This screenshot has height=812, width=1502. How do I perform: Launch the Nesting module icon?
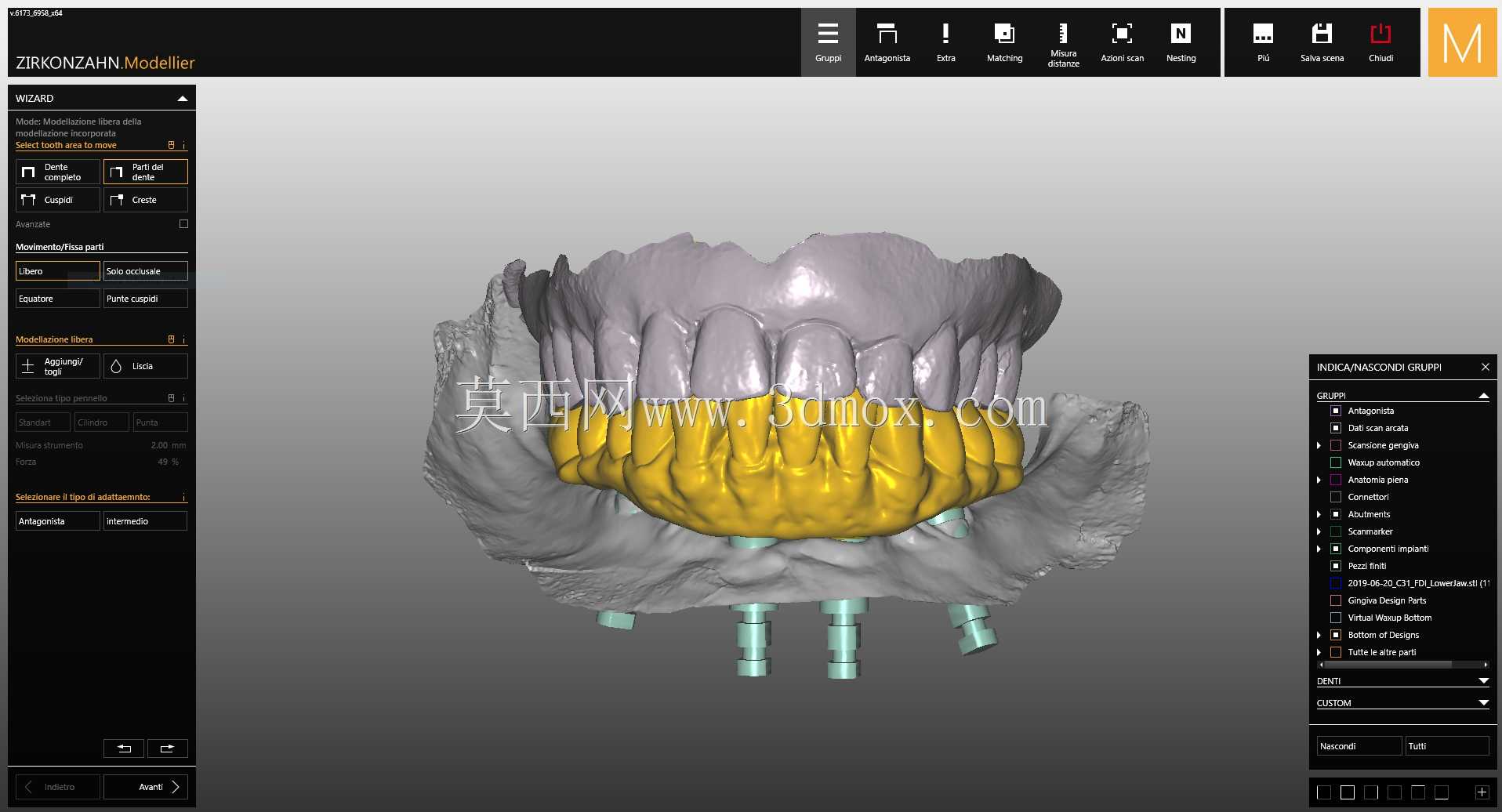tap(1181, 42)
